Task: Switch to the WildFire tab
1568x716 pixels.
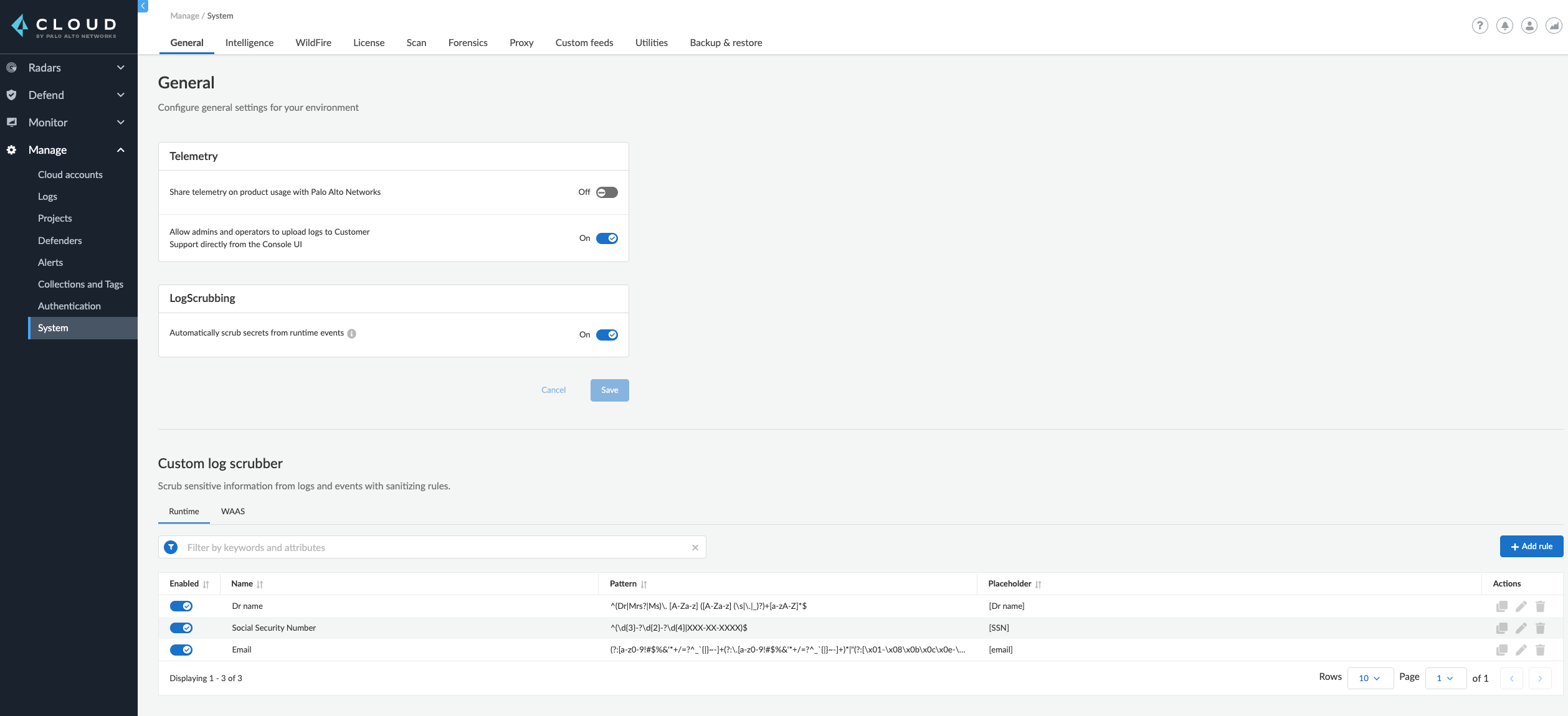Action: [313, 42]
